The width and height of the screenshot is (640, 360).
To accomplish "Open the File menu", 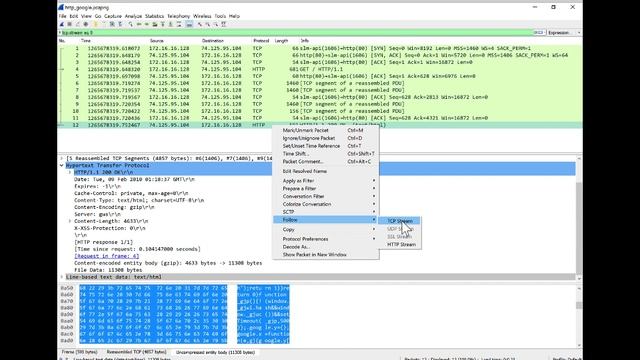I will point(62,16).
